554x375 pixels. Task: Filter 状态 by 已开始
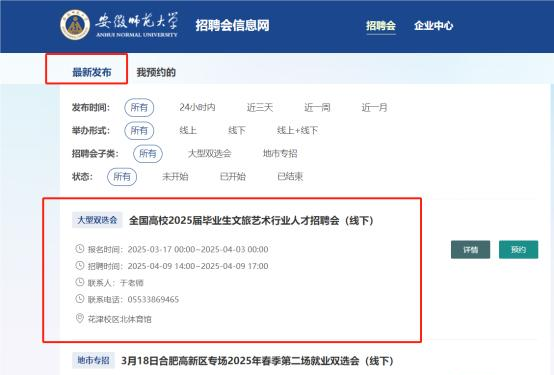232,176
